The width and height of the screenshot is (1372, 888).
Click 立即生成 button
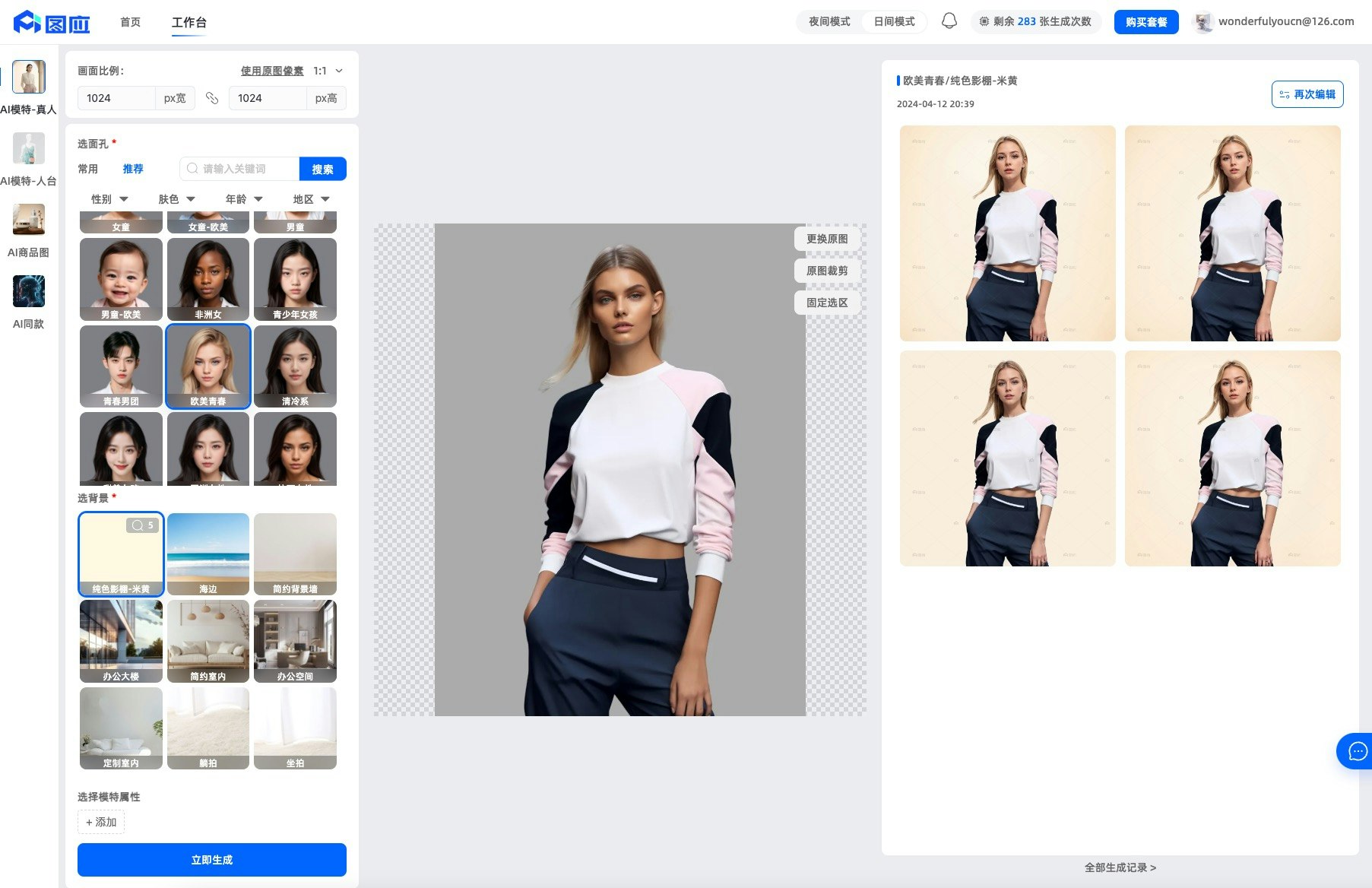pyautogui.click(x=212, y=860)
